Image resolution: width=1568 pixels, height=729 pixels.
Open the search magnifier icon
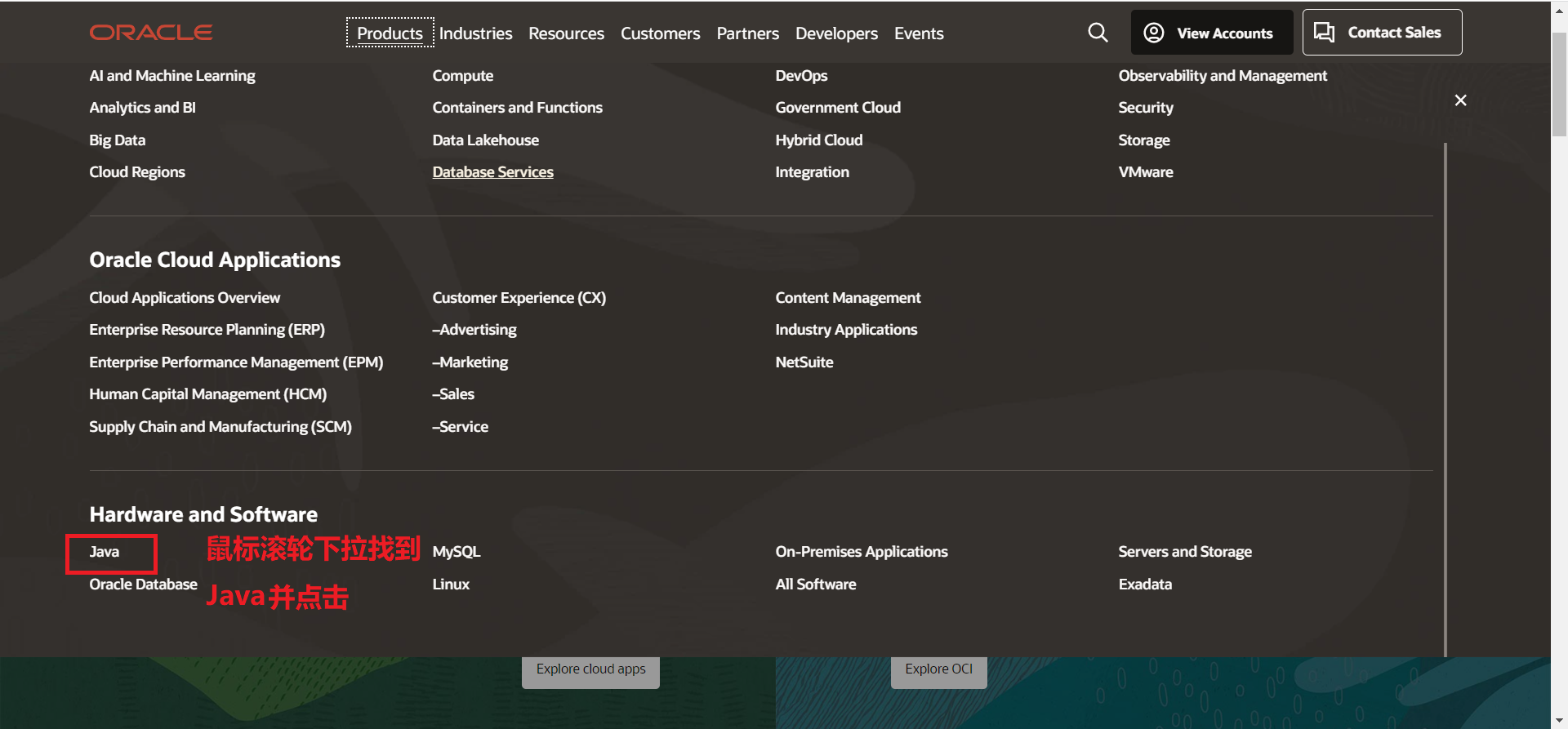click(x=1098, y=33)
